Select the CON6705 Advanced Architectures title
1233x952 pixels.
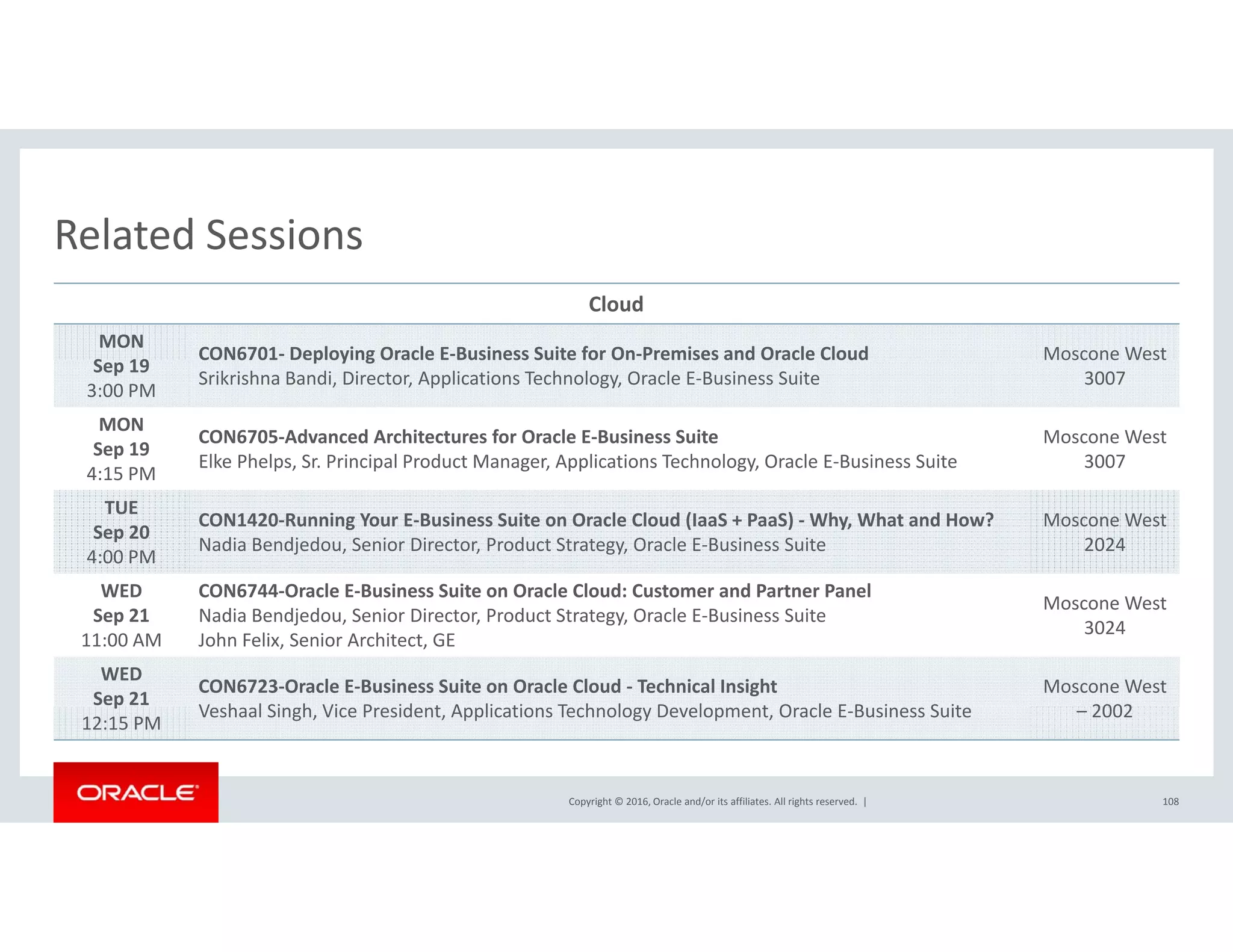(x=458, y=437)
